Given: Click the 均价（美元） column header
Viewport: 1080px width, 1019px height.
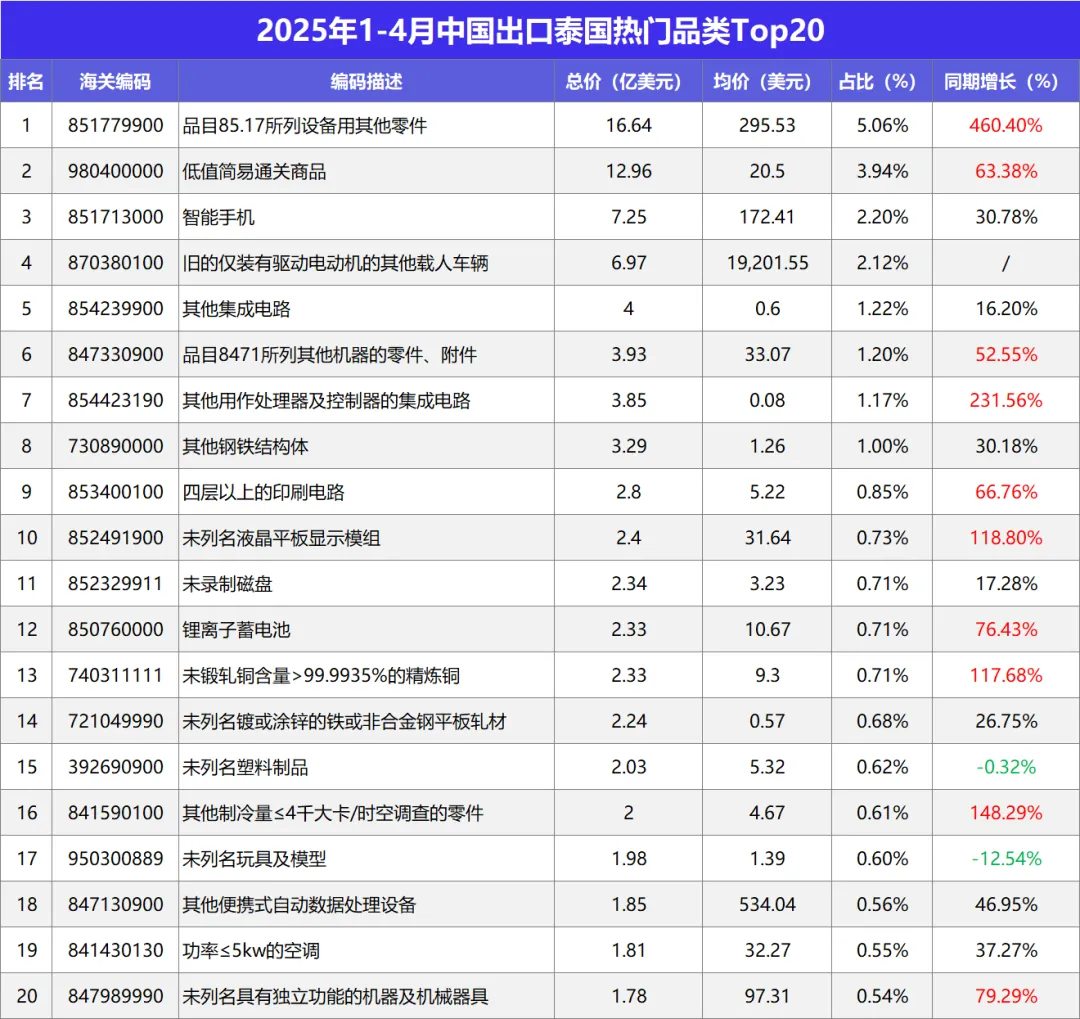Looking at the screenshot, I should (767, 81).
